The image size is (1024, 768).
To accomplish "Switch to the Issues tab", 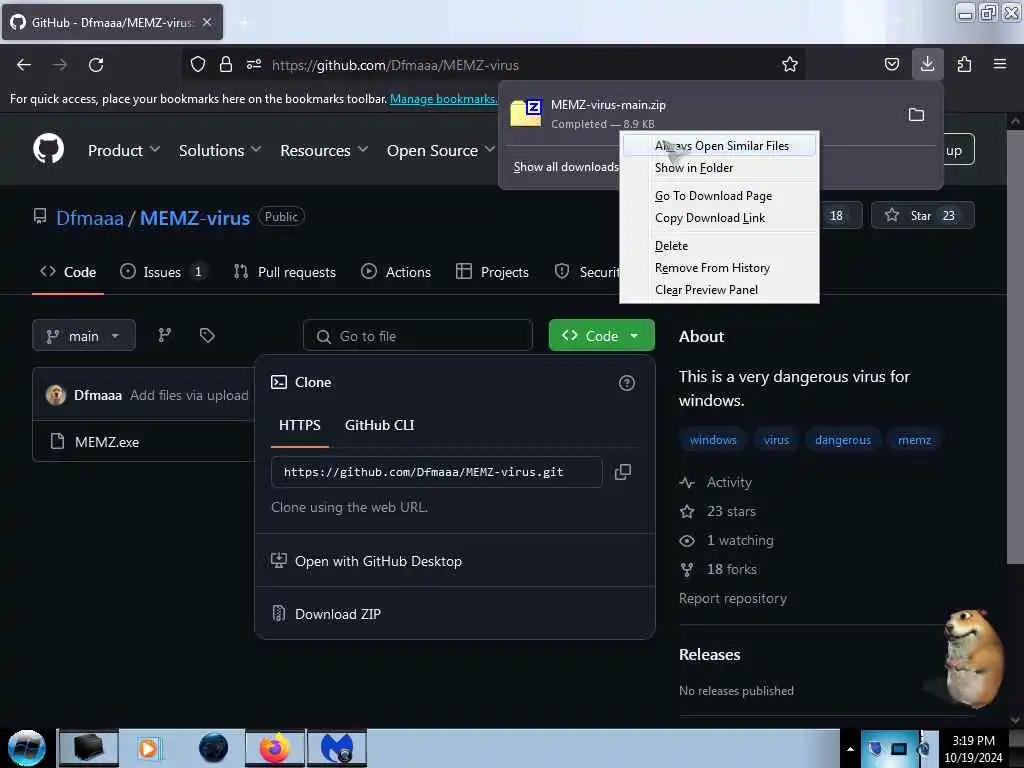I will (163, 272).
